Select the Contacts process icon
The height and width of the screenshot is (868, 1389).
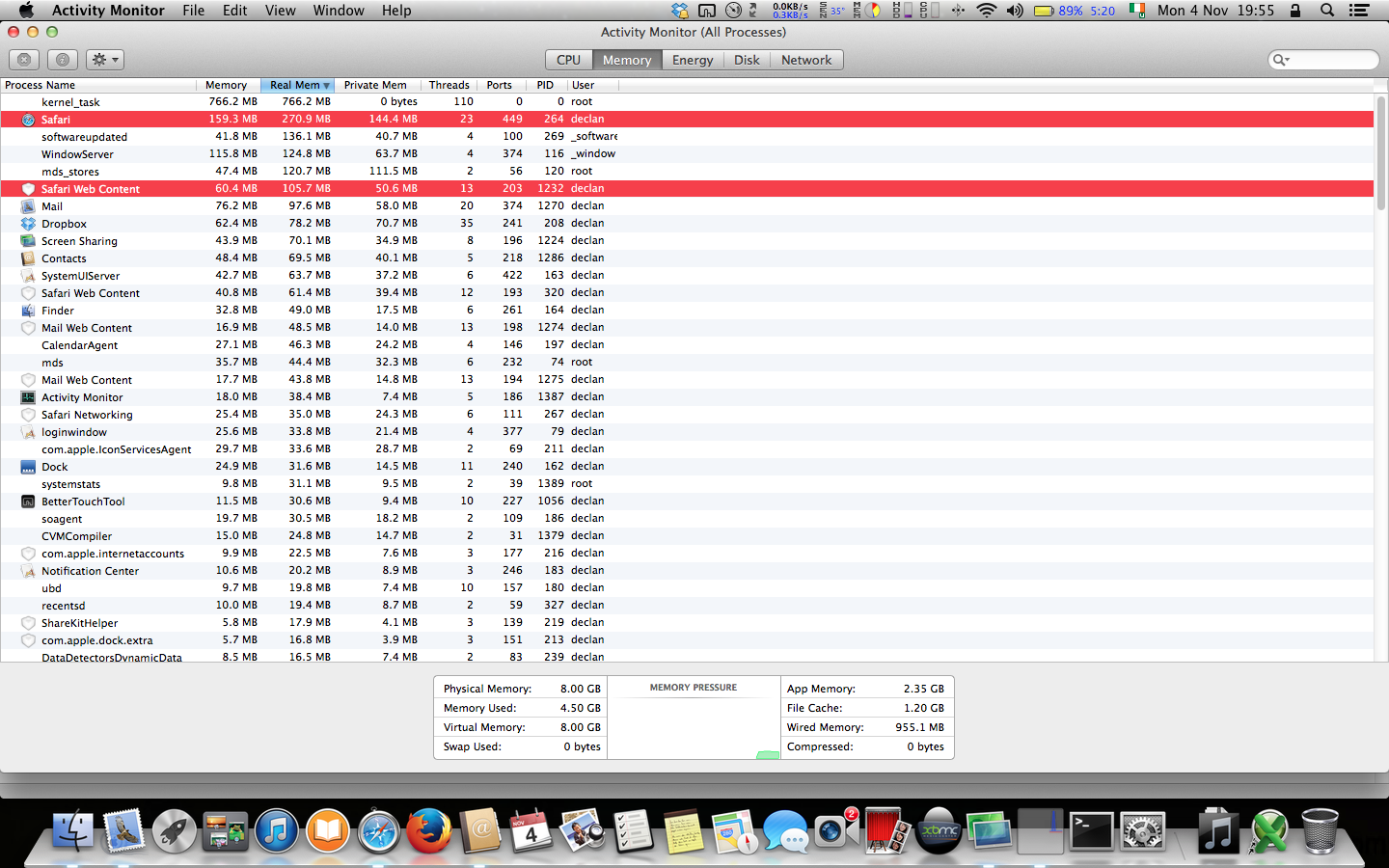[28, 258]
